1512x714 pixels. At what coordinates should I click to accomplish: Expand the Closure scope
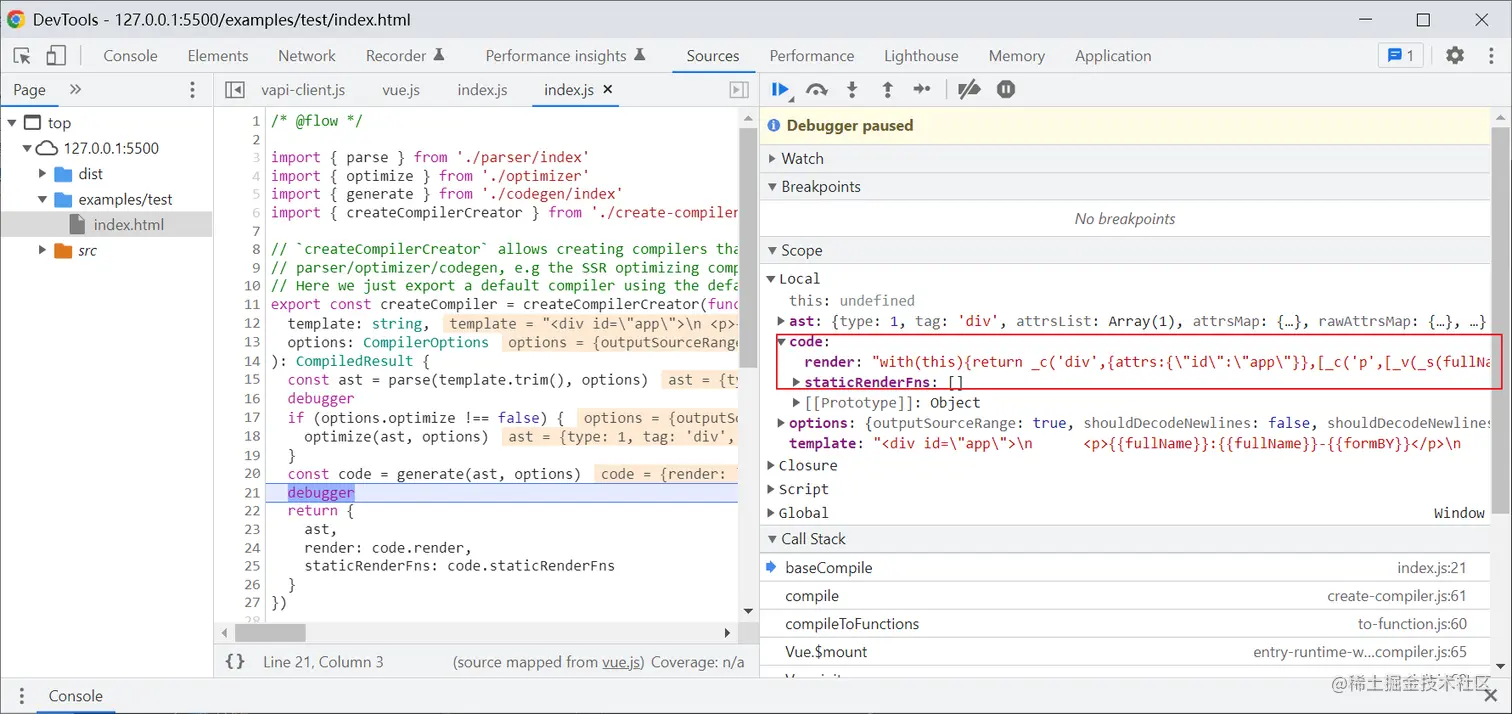pyautogui.click(x=772, y=465)
